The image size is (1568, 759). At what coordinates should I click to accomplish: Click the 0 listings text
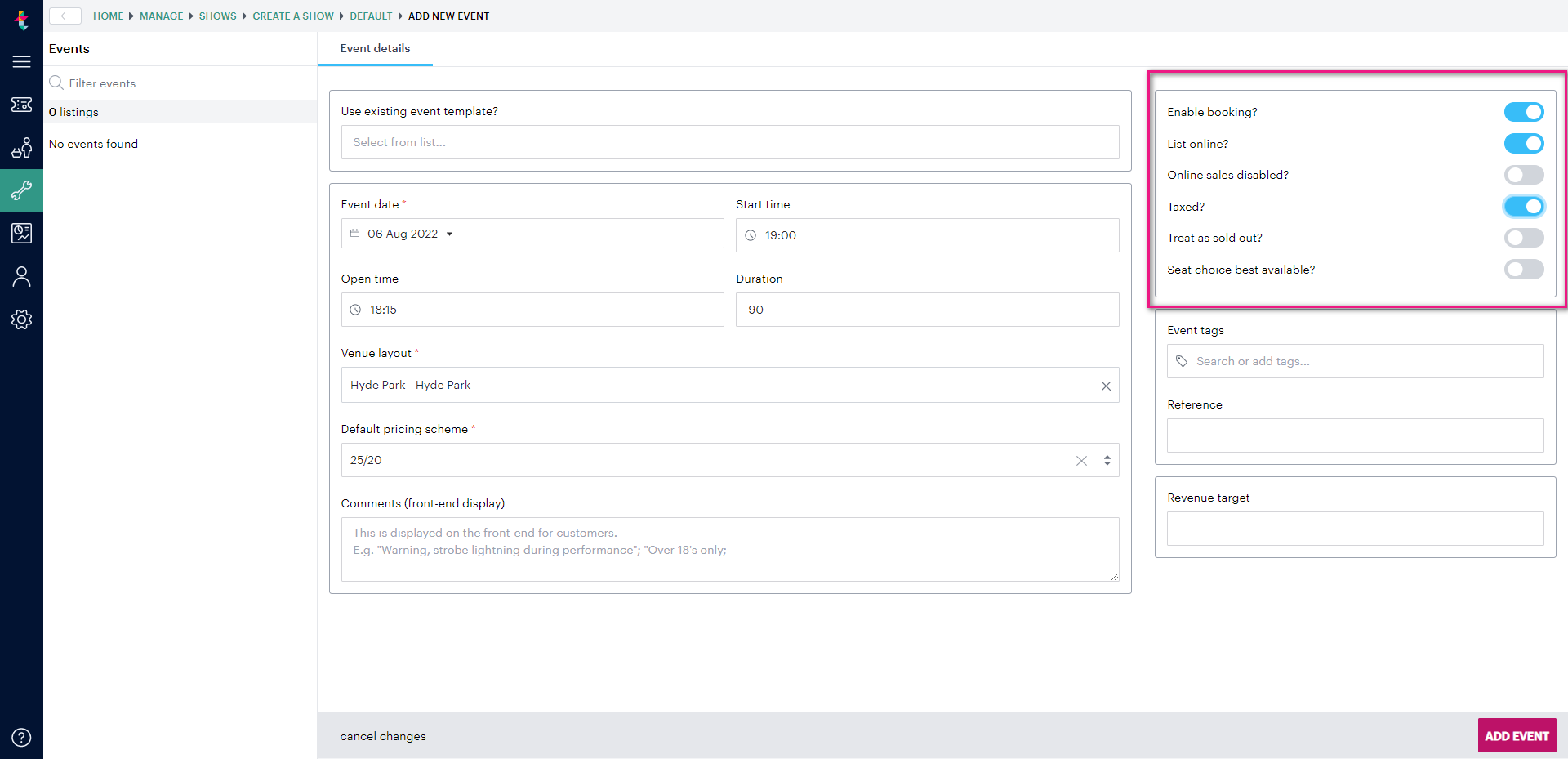73,112
